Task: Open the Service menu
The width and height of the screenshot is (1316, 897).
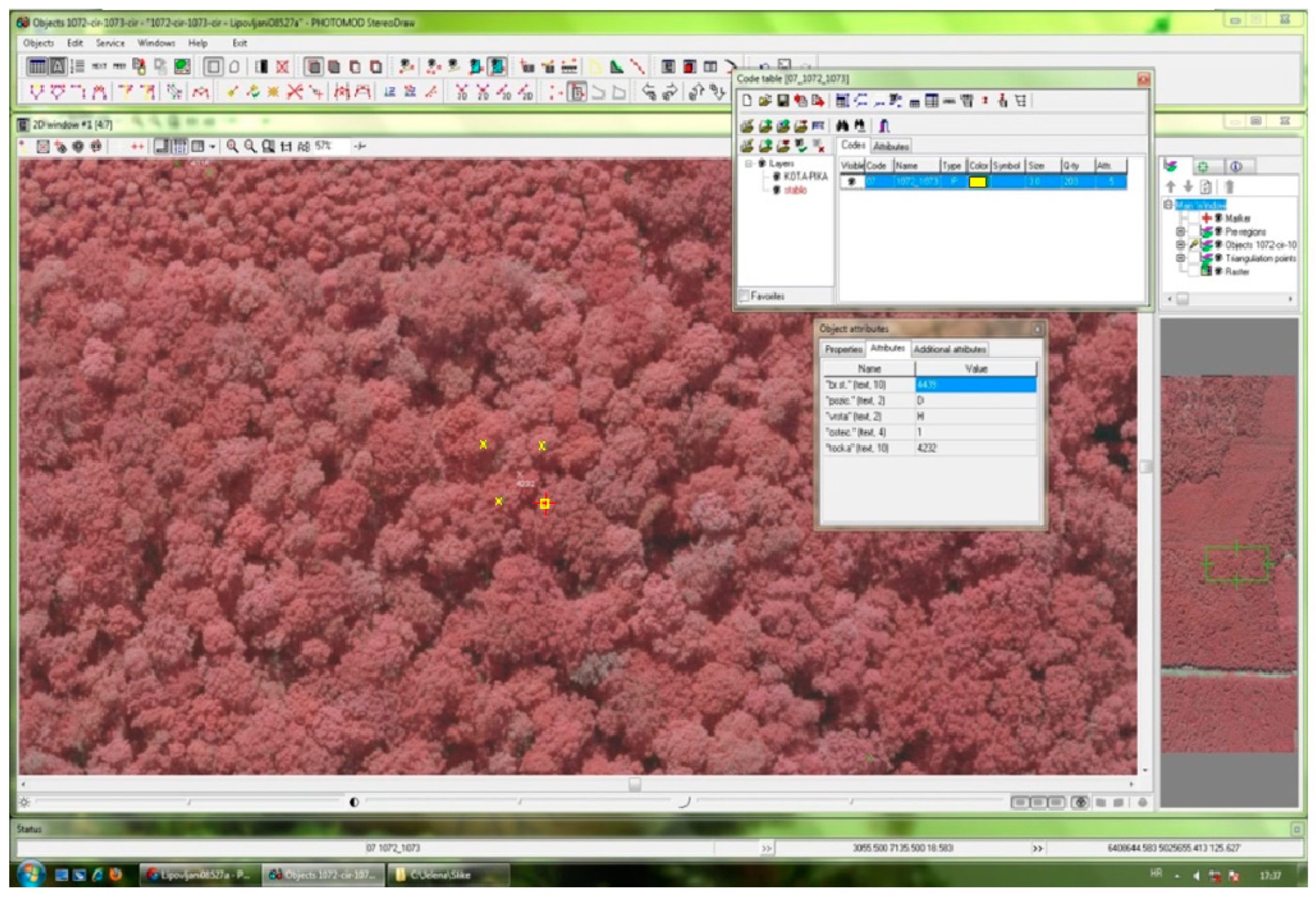Action: [x=110, y=43]
